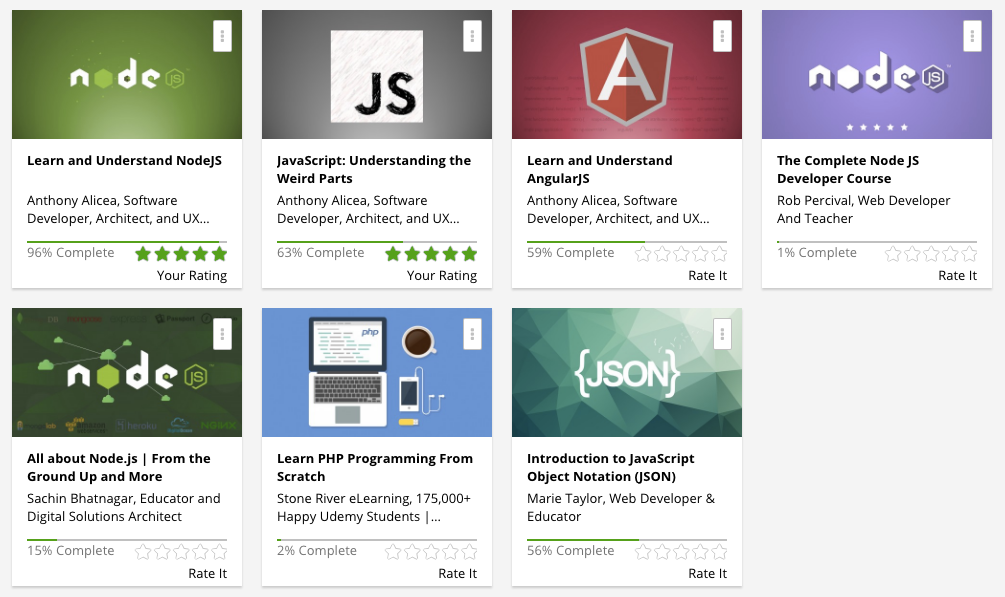Open the menu on the All about Node.js card

point(222,333)
